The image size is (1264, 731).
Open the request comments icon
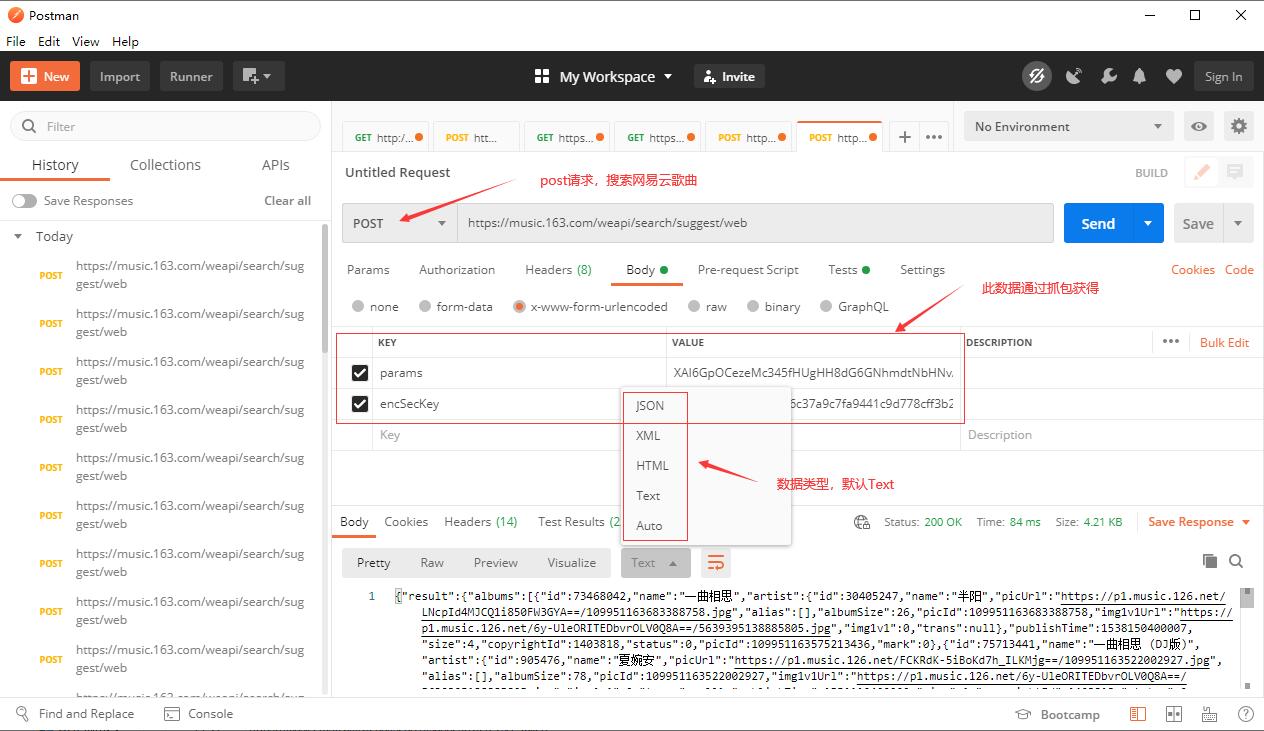coord(1235,172)
